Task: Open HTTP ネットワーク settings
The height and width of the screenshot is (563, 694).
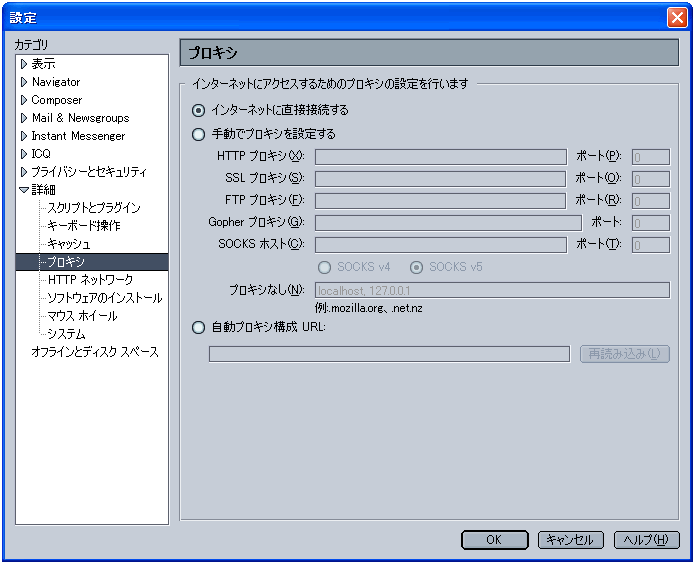Action: pos(90,280)
